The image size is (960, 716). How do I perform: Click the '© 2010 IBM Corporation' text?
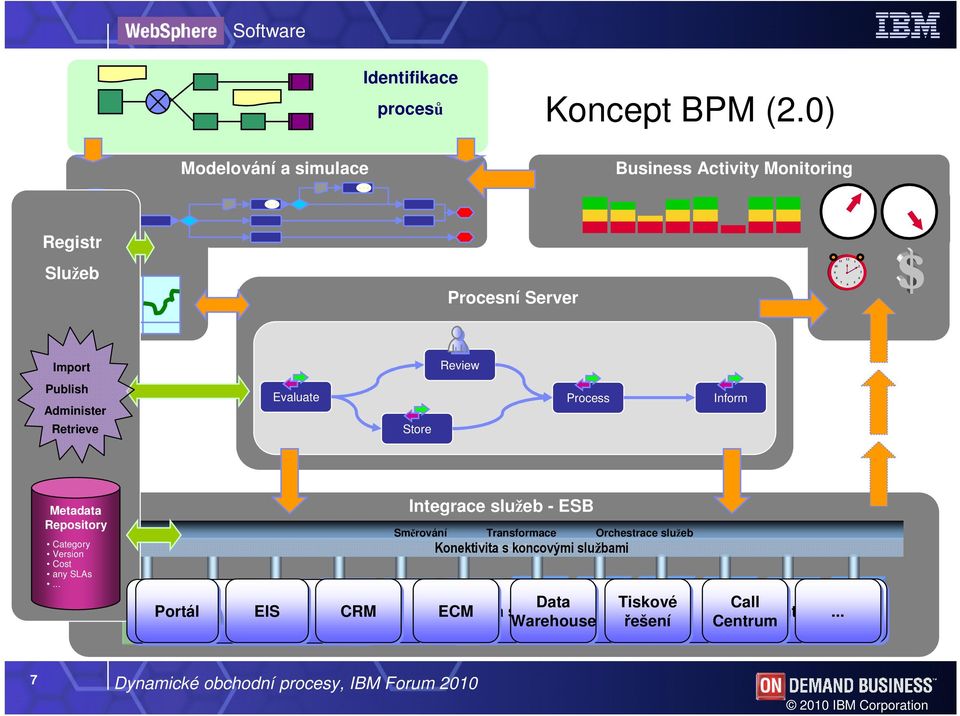pos(857,705)
